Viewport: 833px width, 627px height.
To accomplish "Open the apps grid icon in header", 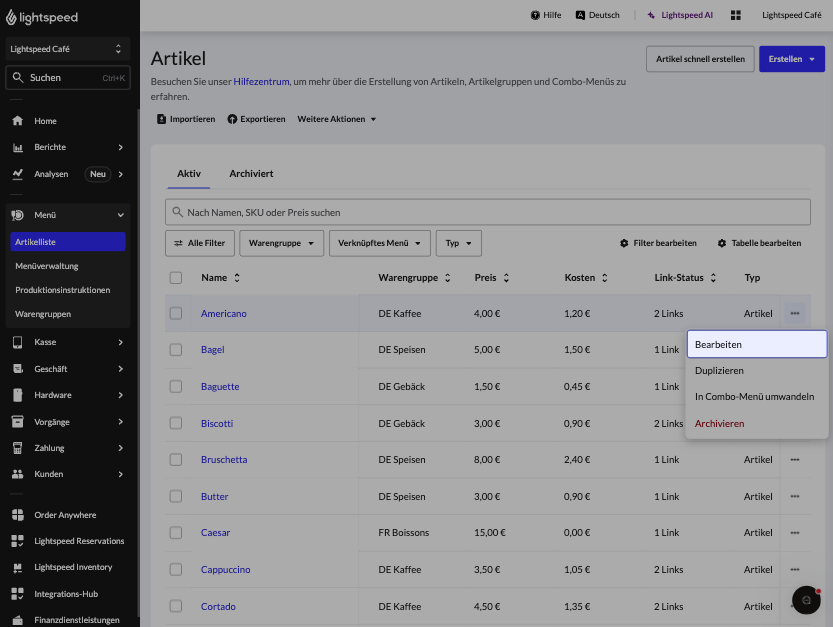I will point(735,15).
